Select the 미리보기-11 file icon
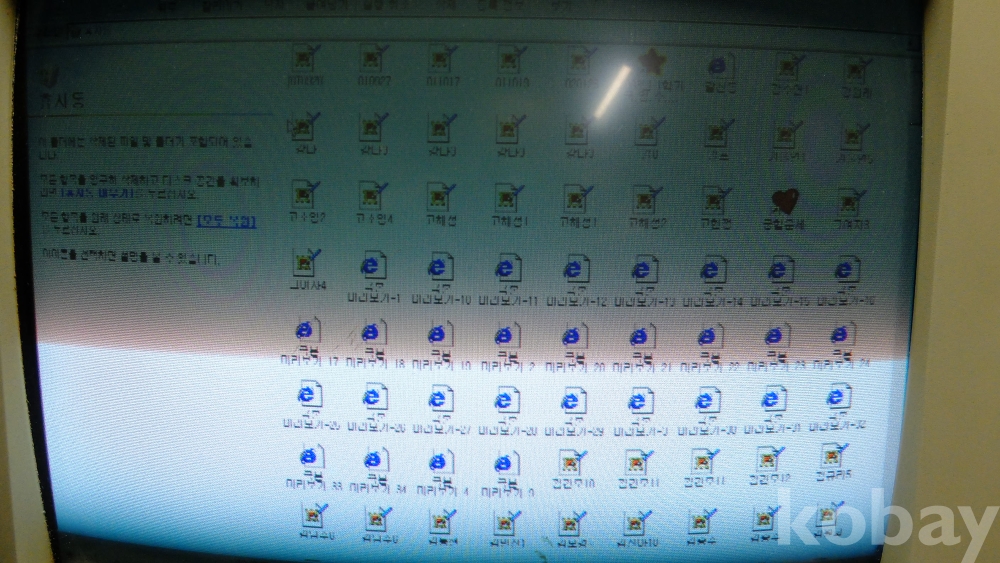The image size is (1000, 563). [508, 269]
